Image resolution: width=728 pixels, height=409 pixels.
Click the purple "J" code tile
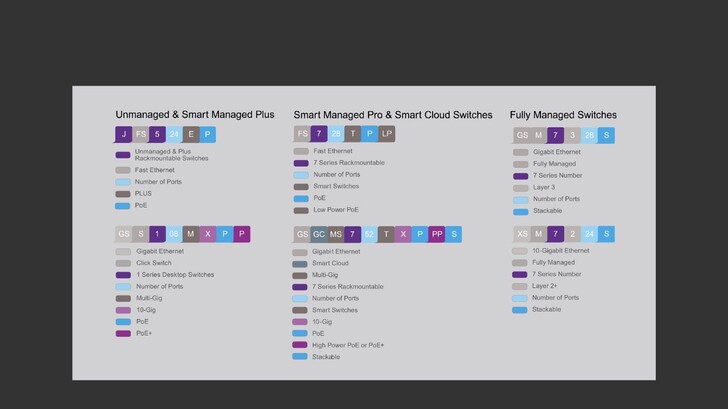pos(124,134)
